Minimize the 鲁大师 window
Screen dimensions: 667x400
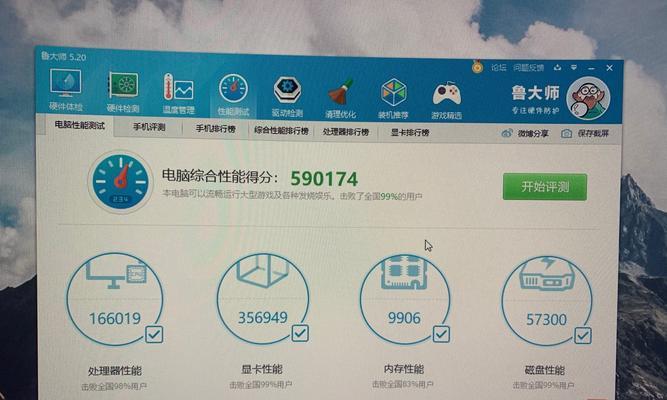591,68
